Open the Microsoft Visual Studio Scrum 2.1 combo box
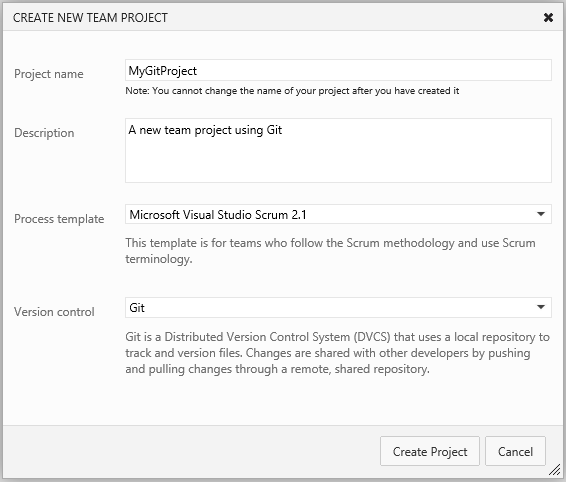 coord(338,214)
